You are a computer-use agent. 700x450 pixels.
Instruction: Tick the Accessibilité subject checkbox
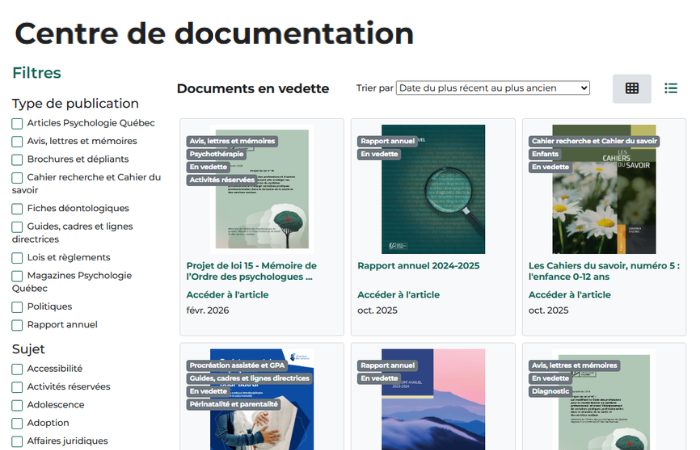[x=17, y=369]
